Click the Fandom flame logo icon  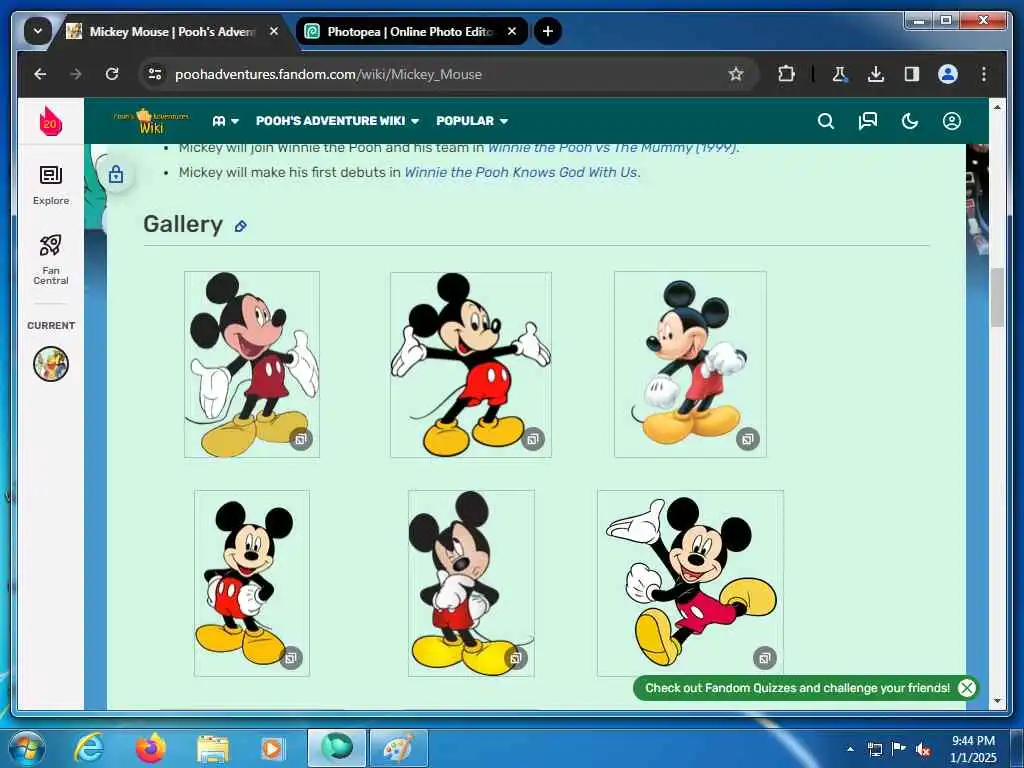point(50,121)
